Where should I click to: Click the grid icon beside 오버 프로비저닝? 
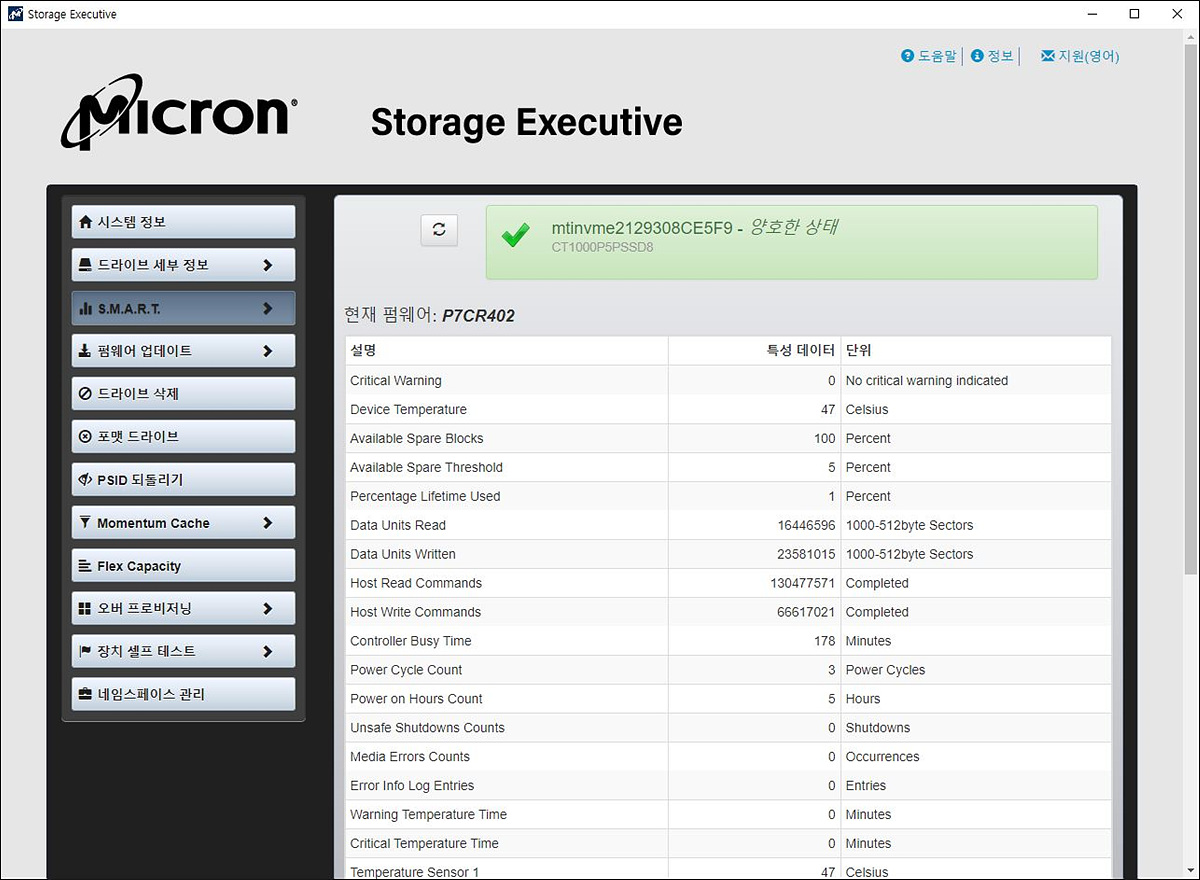[x=85, y=608]
